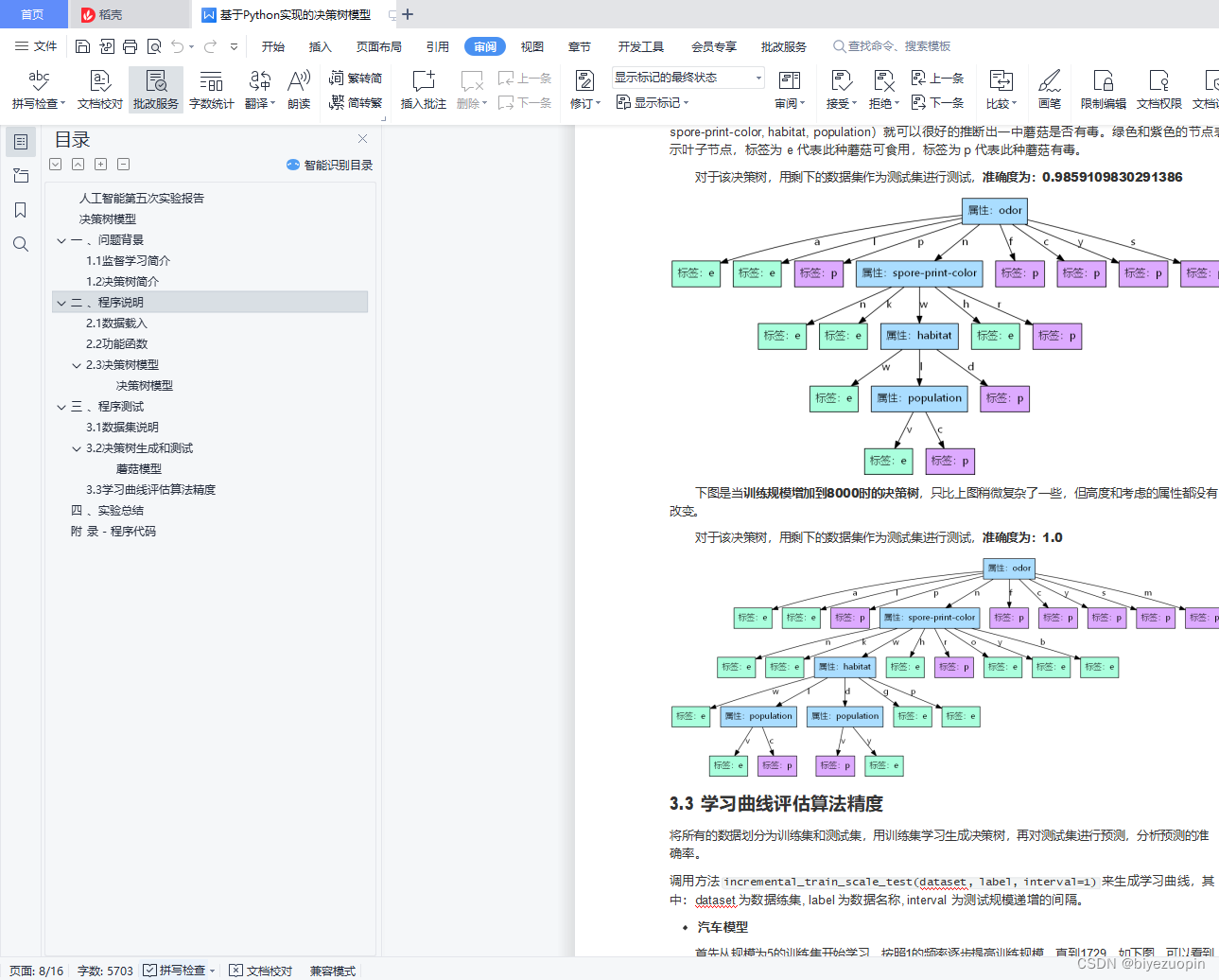Click the page indicator 页面: 8/16

click(36, 971)
